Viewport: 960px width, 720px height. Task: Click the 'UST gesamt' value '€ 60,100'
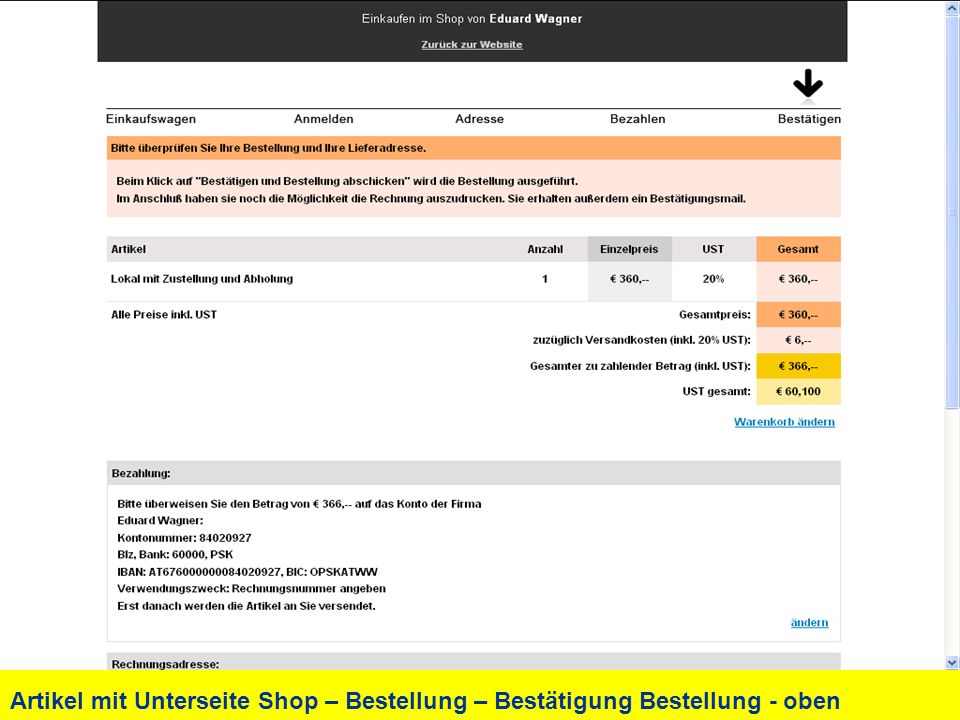(798, 392)
